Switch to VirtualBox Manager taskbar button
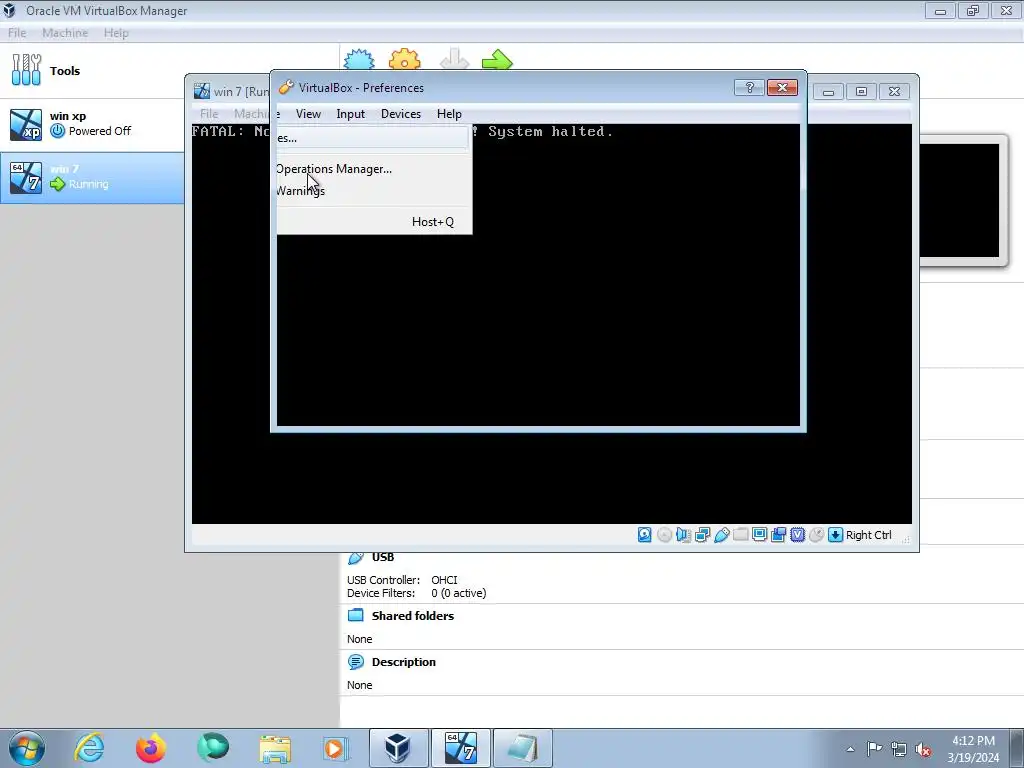 tap(398, 748)
